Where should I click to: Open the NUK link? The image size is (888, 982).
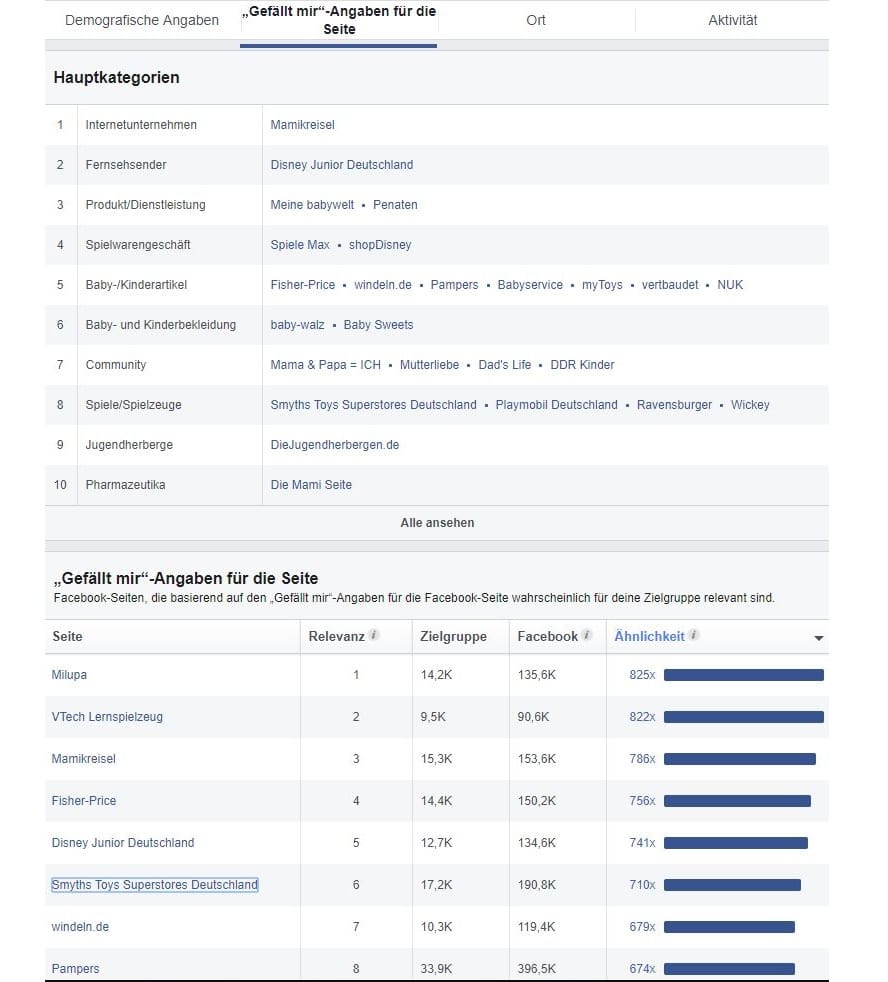coord(730,285)
